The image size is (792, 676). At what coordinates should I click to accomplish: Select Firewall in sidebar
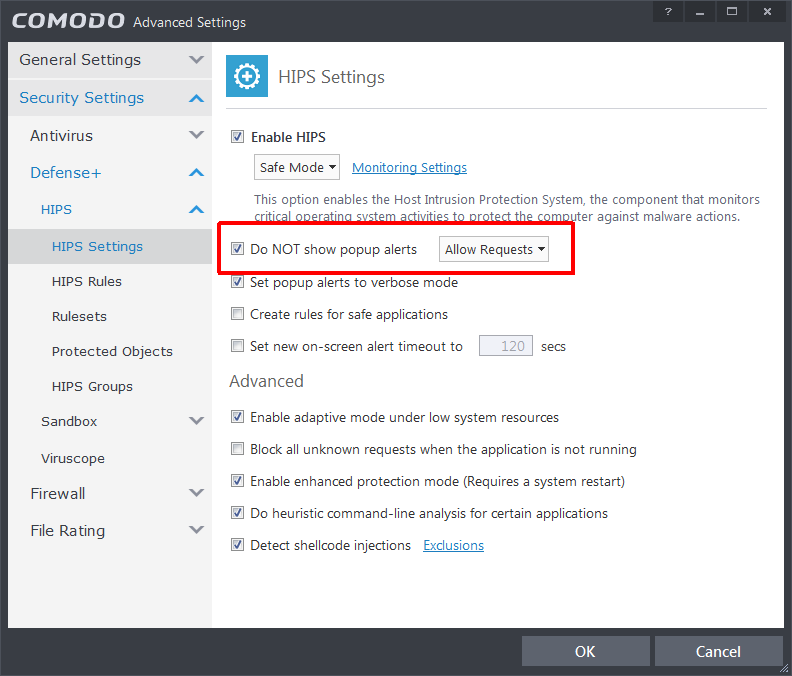pos(58,494)
